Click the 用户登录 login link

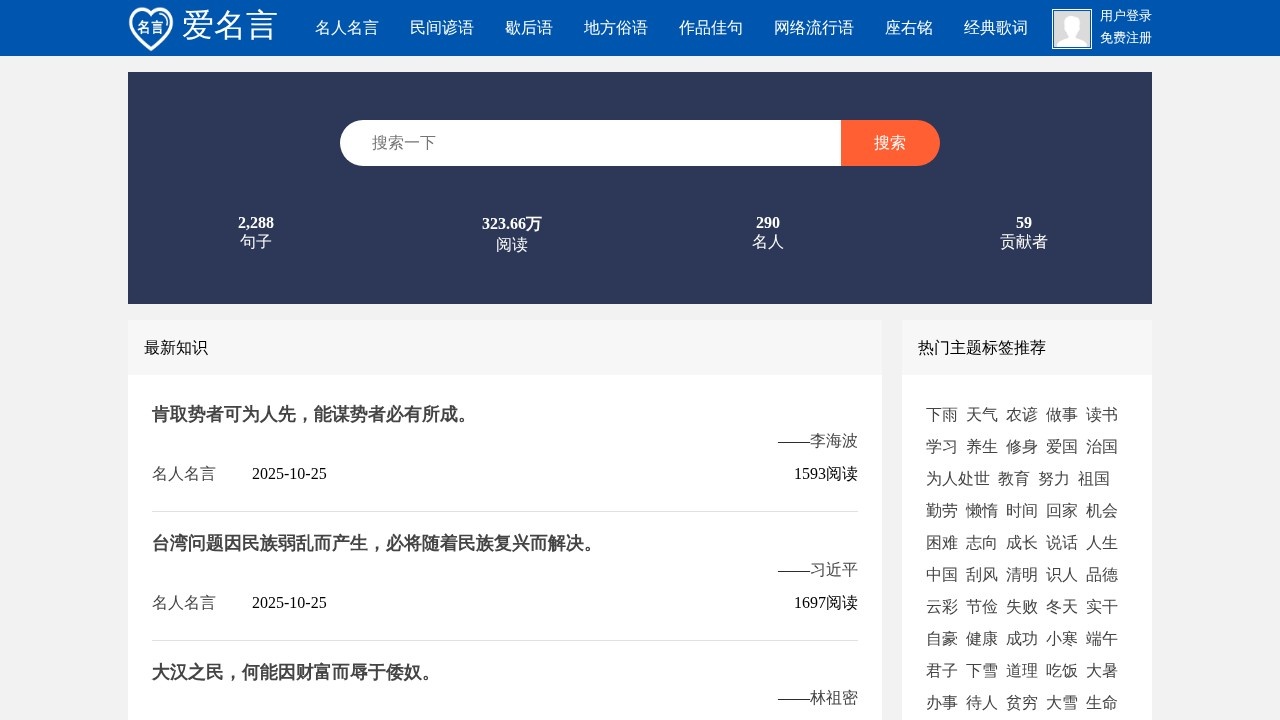point(1124,16)
